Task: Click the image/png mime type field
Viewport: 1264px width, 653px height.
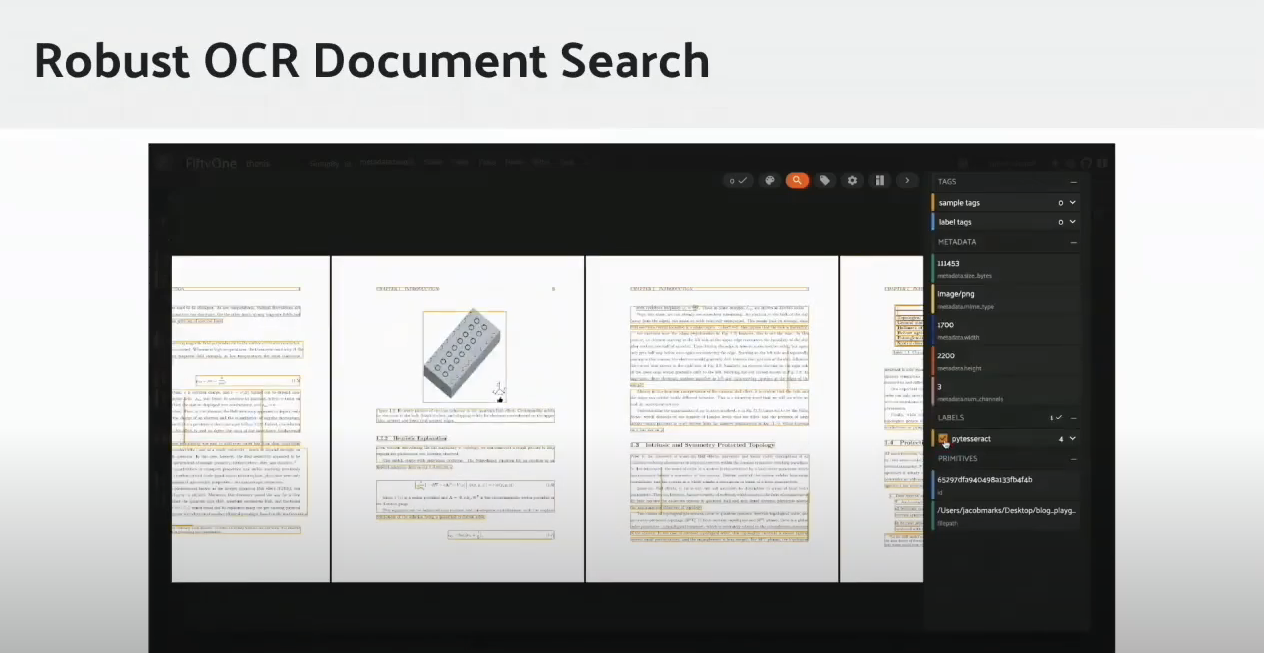Action: point(1005,298)
